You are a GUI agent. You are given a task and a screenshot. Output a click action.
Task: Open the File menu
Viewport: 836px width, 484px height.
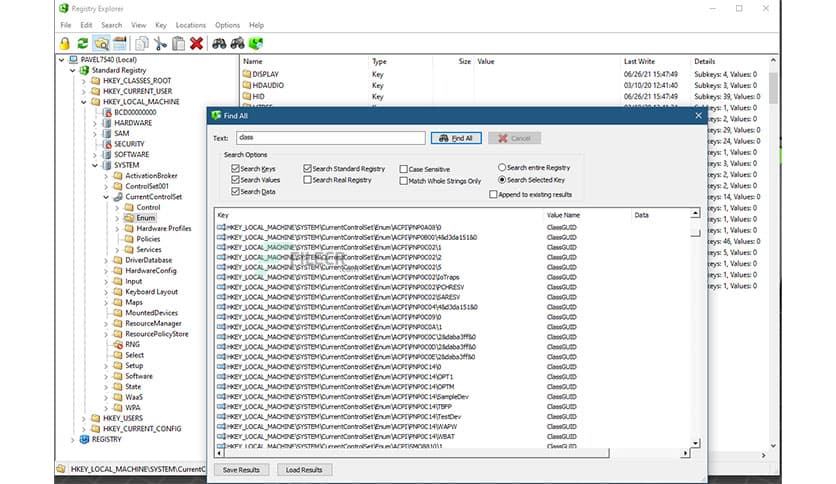point(66,25)
